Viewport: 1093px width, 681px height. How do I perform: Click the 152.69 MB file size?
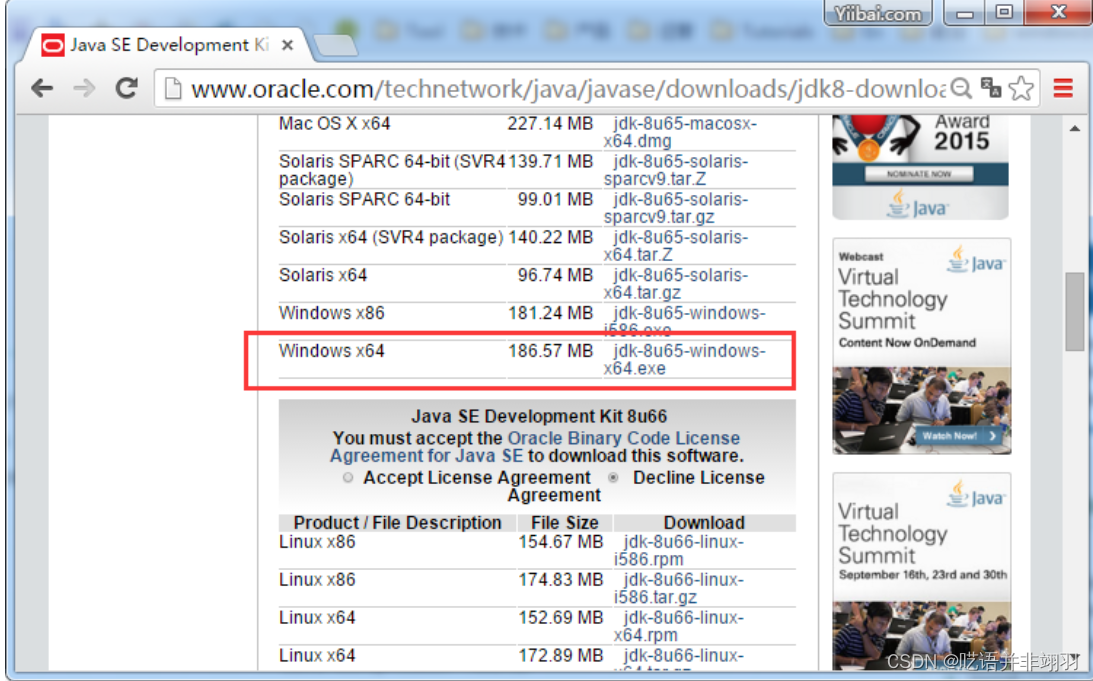pos(560,618)
